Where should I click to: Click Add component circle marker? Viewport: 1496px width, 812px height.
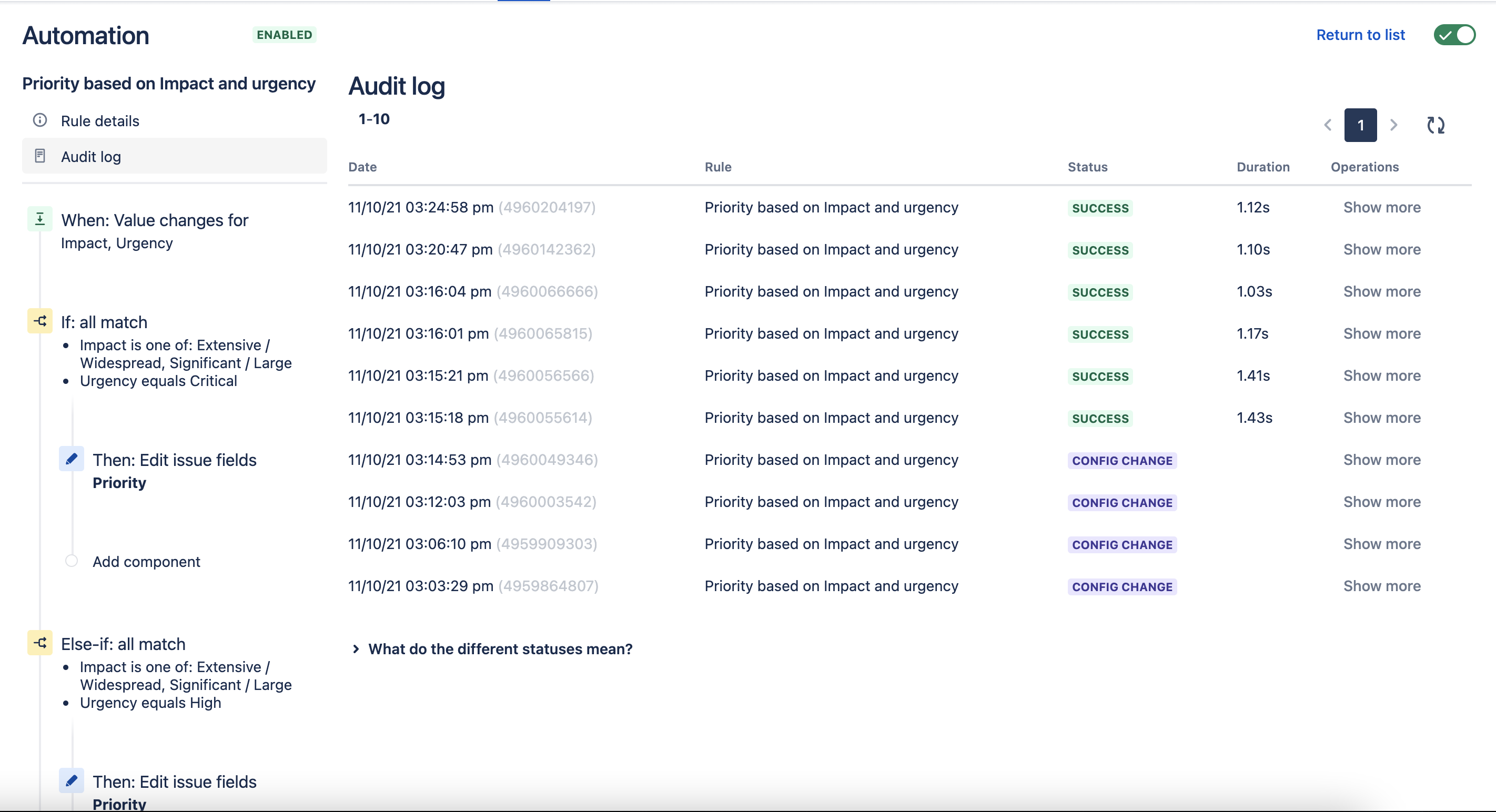72,561
